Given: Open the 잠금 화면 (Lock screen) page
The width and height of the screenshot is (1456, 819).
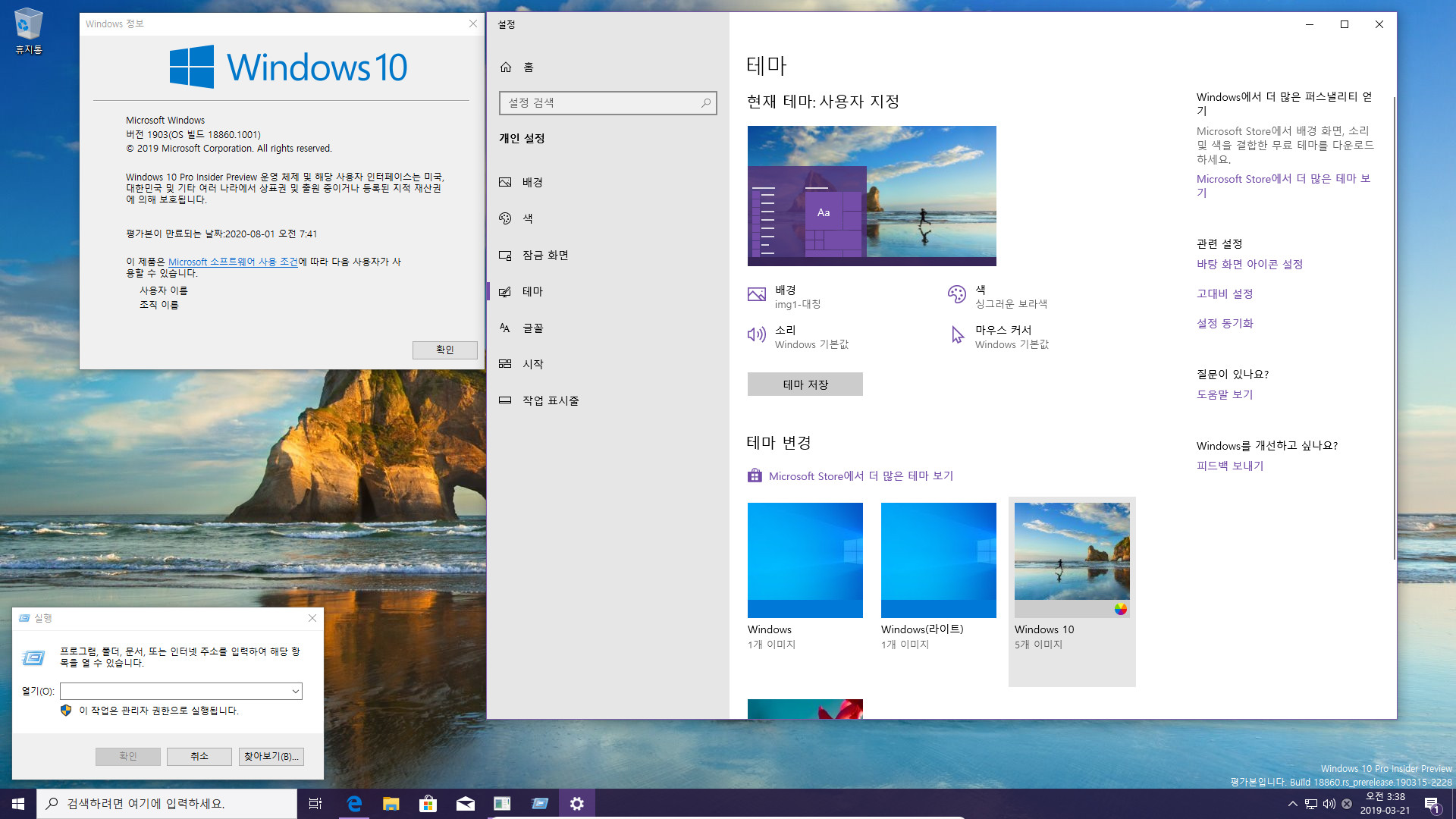Looking at the screenshot, I should pyautogui.click(x=607, y=255).
